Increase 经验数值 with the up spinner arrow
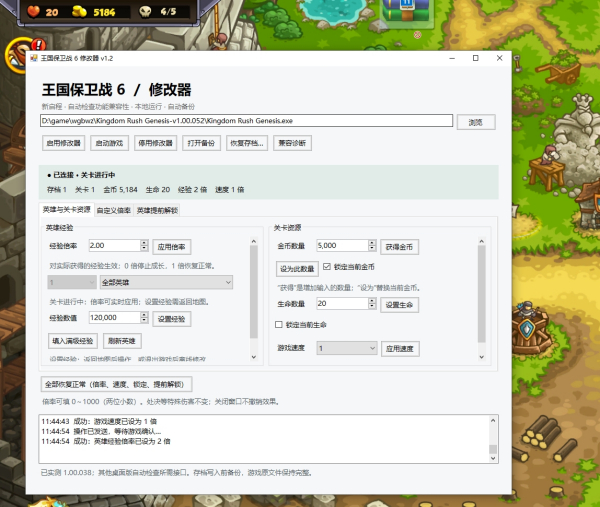The width and height of the screenshot is (600, 507). pos(144,315)
